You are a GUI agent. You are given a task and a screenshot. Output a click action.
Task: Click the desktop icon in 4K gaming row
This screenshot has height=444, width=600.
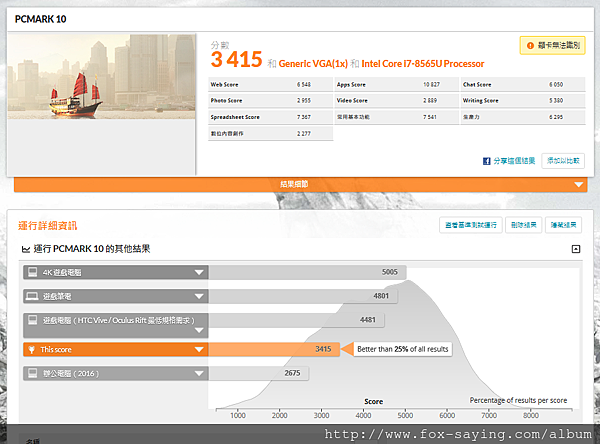point(33,272)
